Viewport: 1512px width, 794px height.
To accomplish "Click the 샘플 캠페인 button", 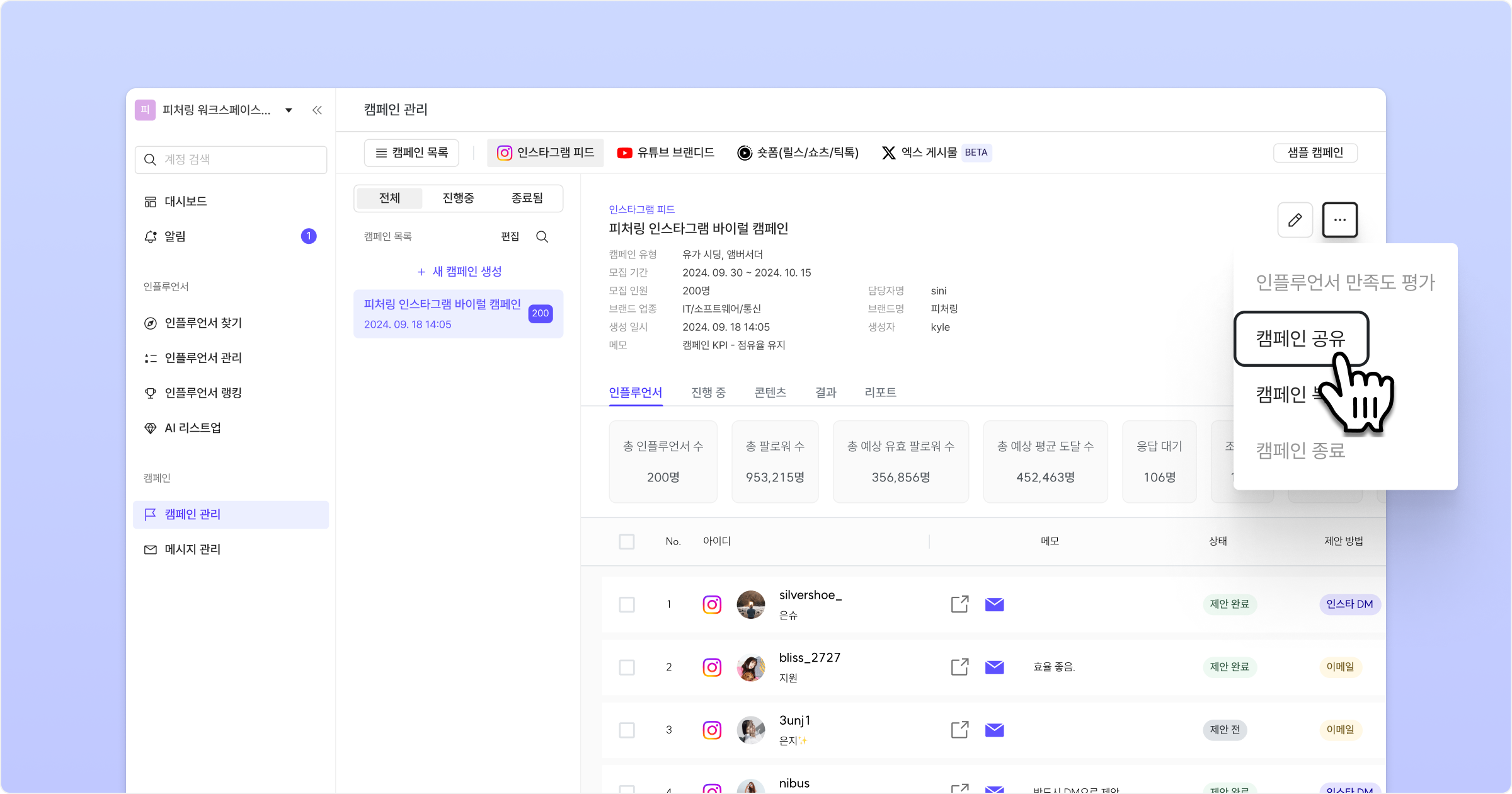I will click(x=1315, y=152).
